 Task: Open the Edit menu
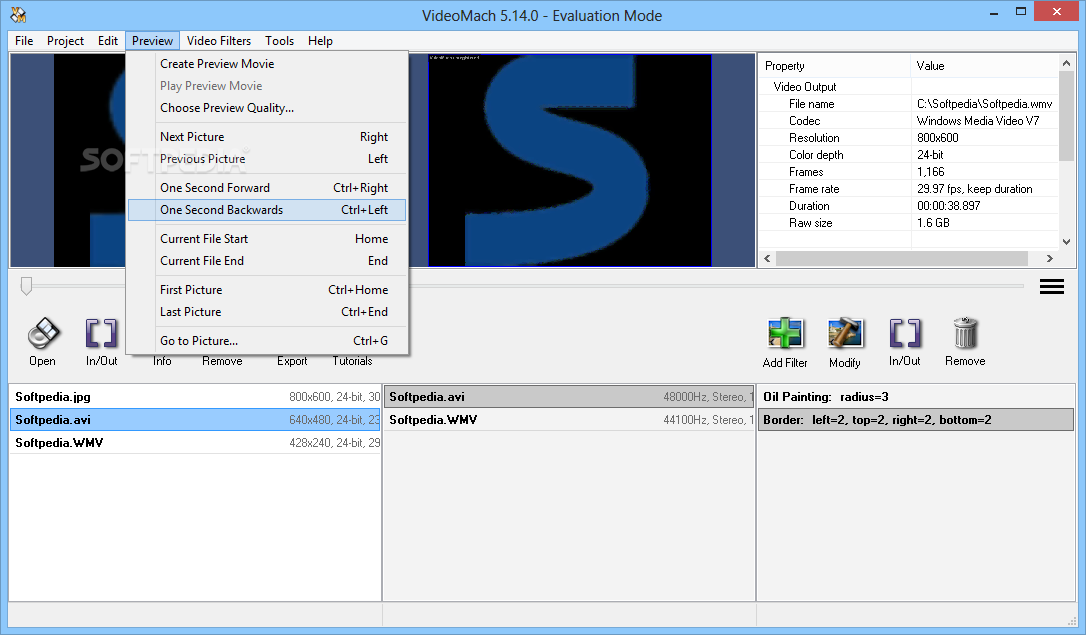[x=107, y=41]
